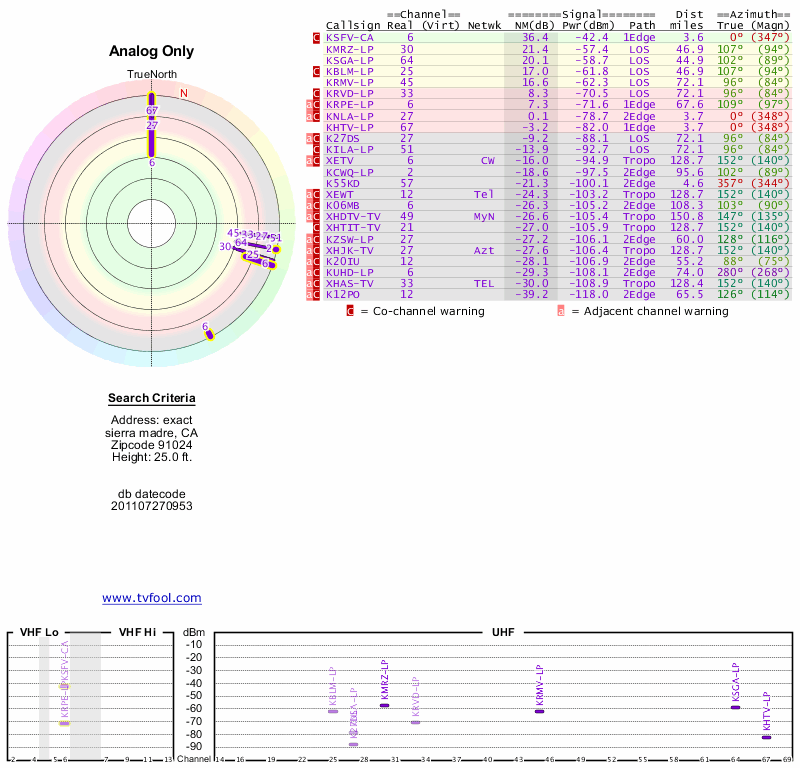
Task: Click the co-channel warning icon in the legend
Action: click(350, 311)
